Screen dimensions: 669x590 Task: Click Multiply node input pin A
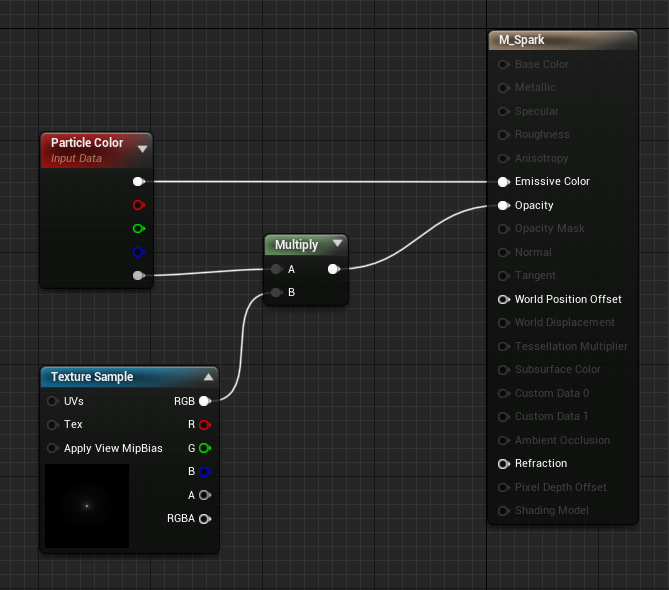tap(276, 269)
